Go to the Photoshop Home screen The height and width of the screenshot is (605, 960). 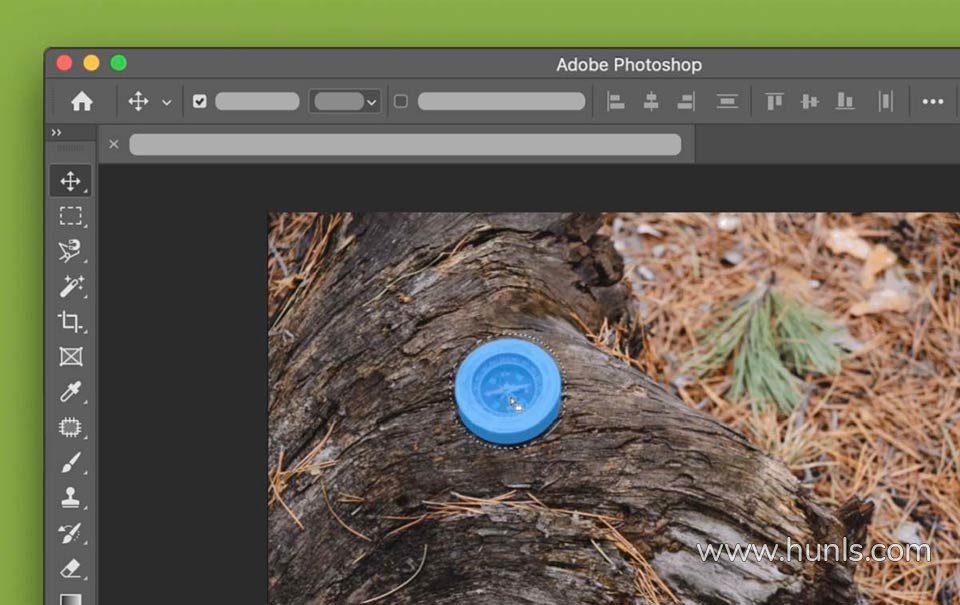[81, 101]
